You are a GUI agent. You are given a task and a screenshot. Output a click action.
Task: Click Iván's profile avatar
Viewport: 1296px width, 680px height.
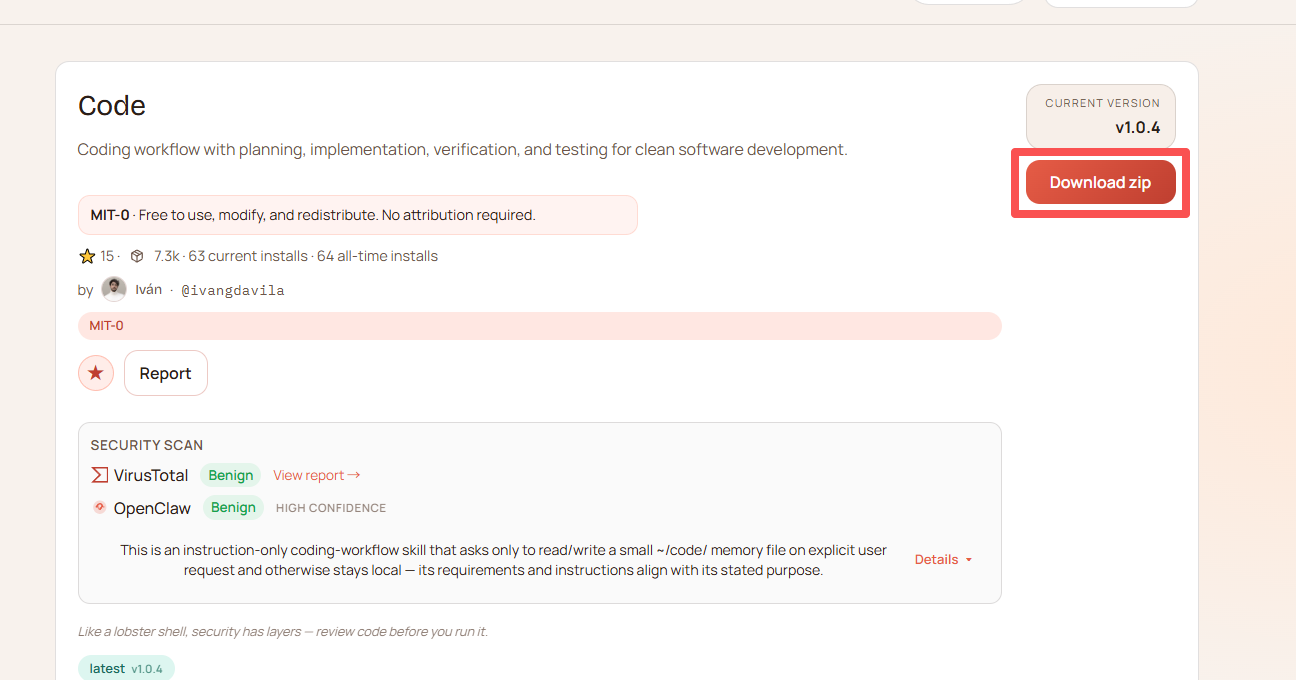[x=114, y=290]
